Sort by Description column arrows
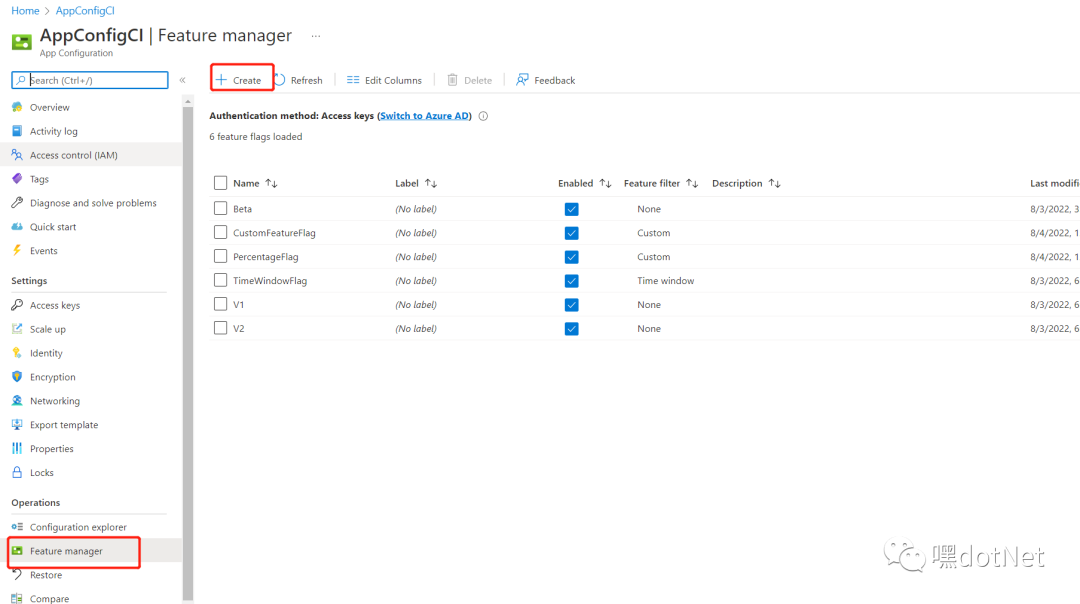The width and height of the screenshot is (1080, 604). click(775, 183)
